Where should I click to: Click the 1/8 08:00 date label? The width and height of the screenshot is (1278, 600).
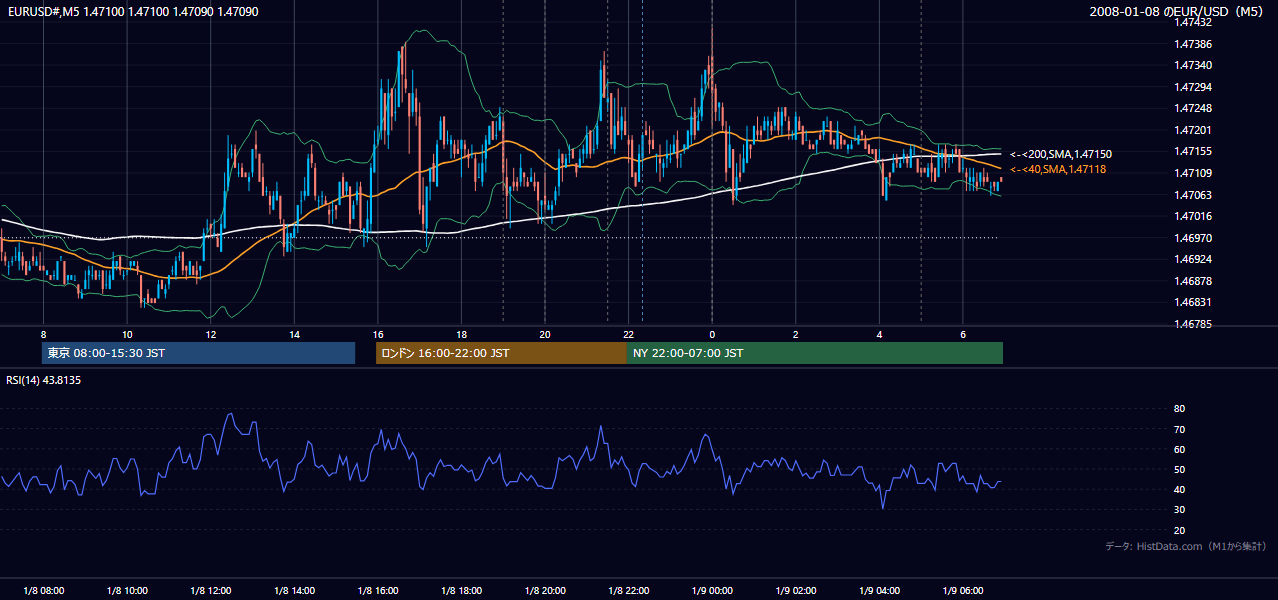point(44,591)
